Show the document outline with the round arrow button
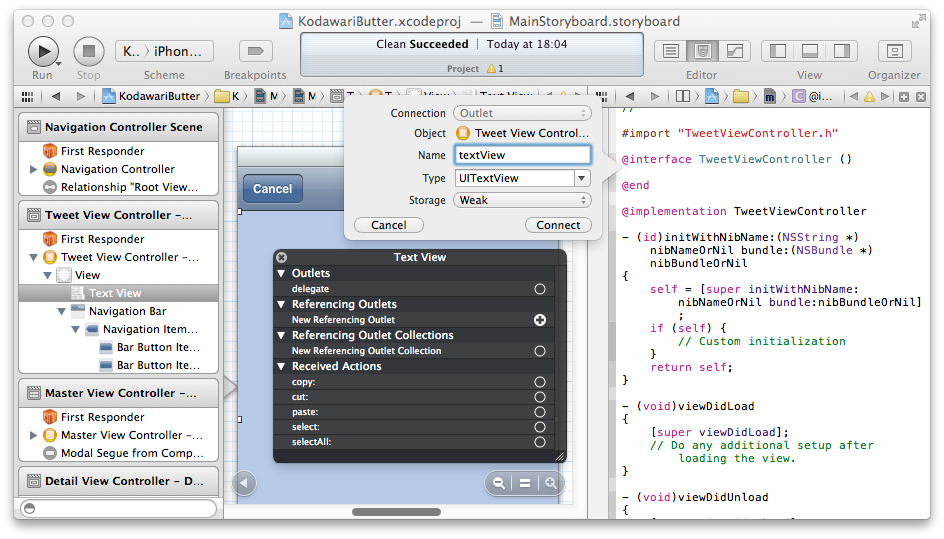 pyautogui.click(x=244, y=483)
